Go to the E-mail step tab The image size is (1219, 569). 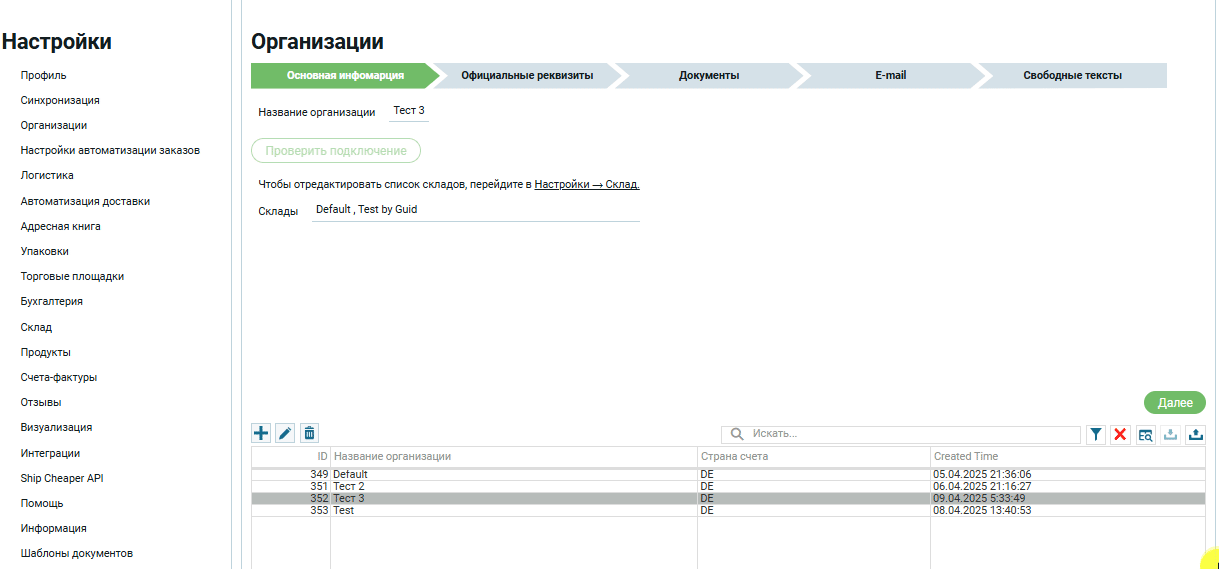[x=890, y=76]
